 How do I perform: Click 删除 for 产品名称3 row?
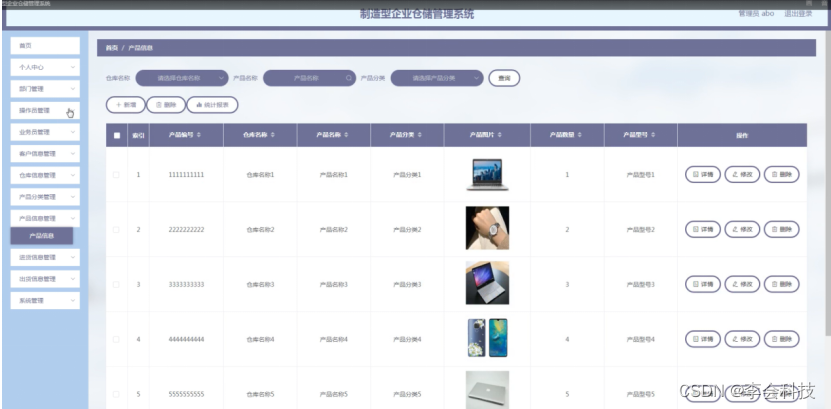tap(782, 284)
